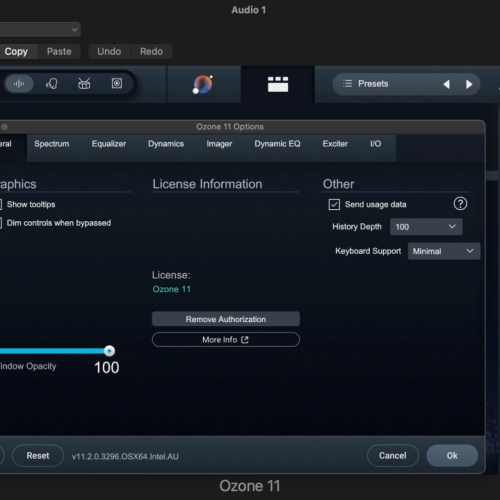Click the Copy button
The image size is (500, 500).
17,52
